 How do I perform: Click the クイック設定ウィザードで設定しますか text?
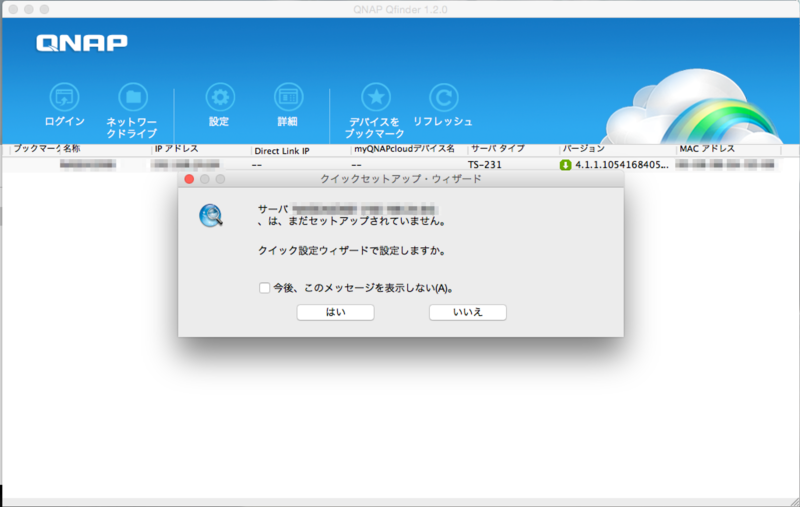tap(352, 250)
